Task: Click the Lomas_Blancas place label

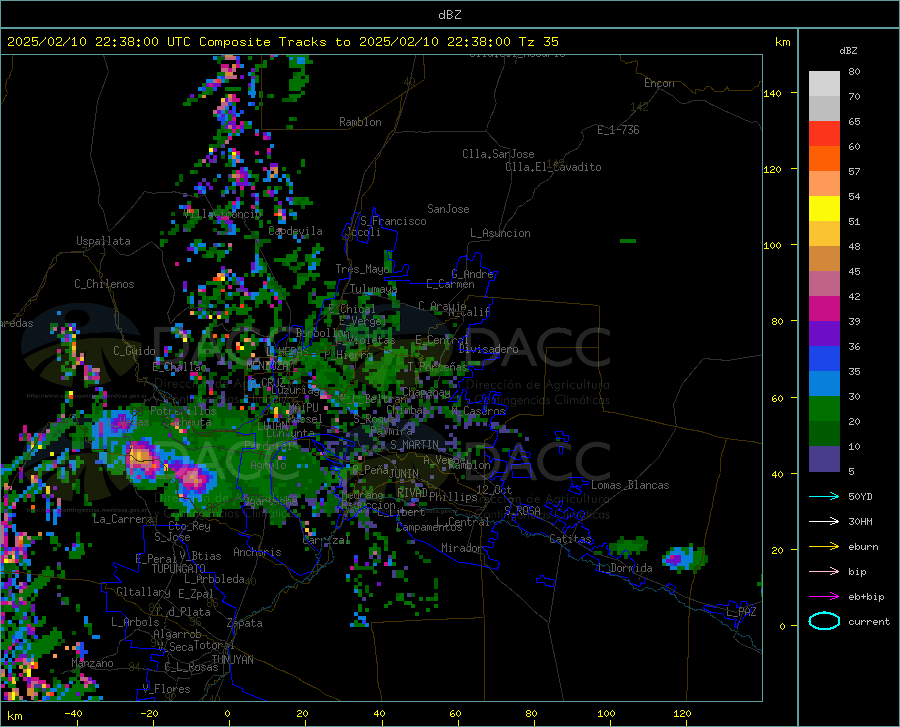Action: [x=630, y=485]
